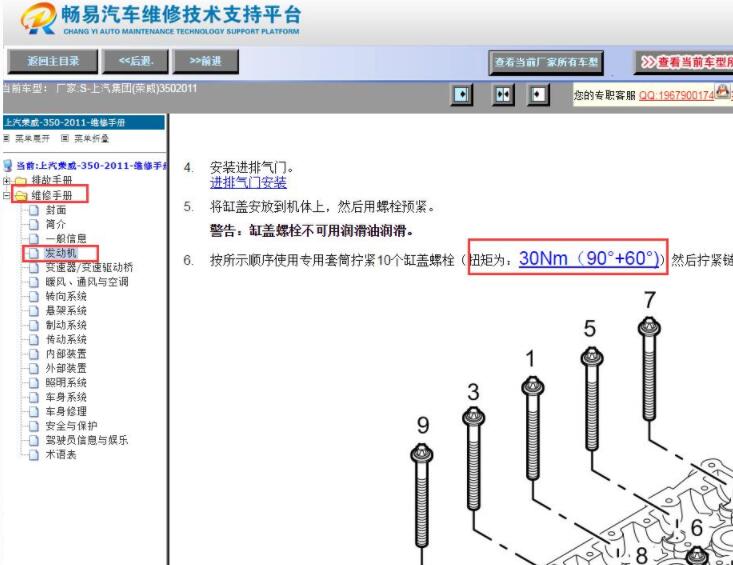Open the 驾驶员信息与娱乐 tree item
This screenshot has width=733, height=565.
coord(86,440)
